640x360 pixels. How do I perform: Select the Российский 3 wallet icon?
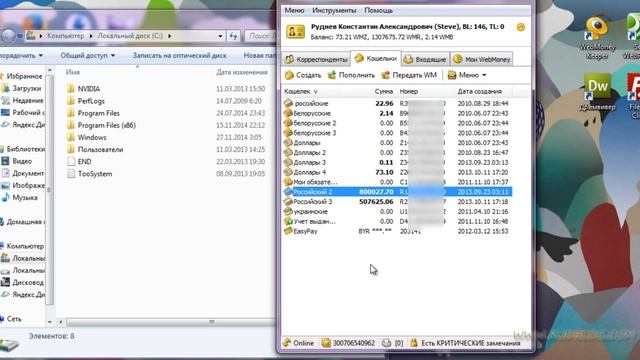point(289,201)
